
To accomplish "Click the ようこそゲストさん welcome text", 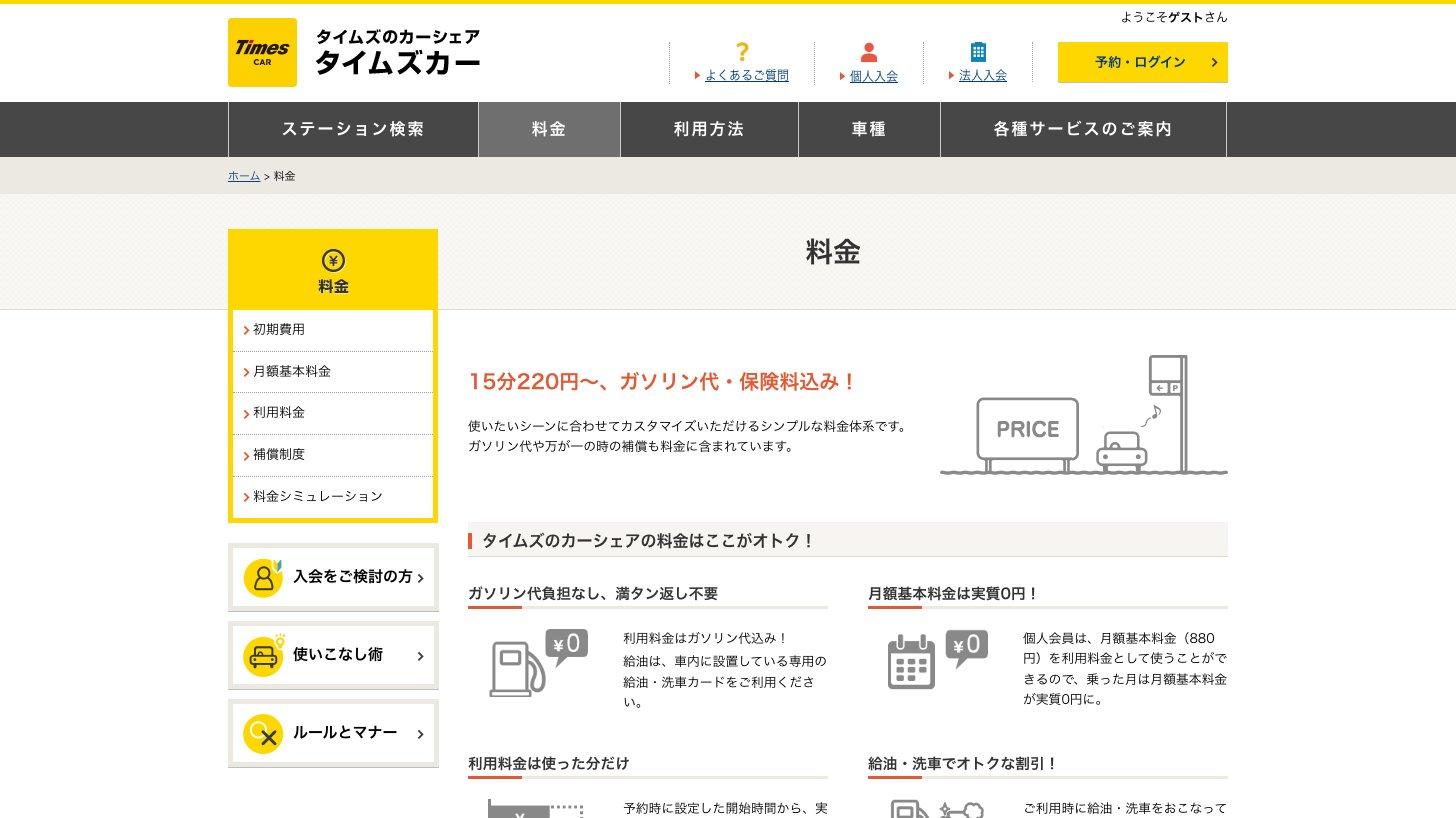I will 1174,17.
